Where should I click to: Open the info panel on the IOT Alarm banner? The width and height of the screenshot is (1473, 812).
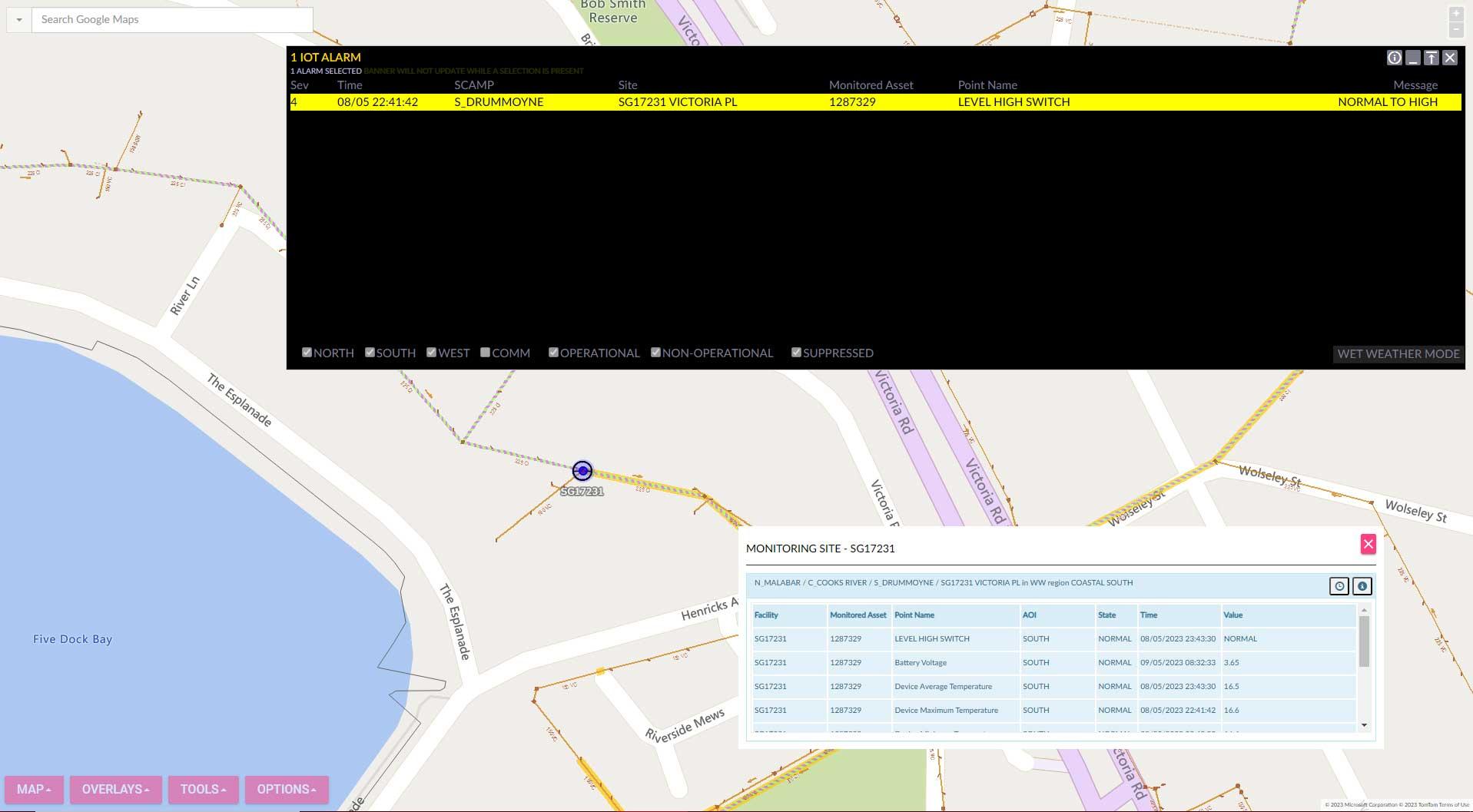point(1394,58)
